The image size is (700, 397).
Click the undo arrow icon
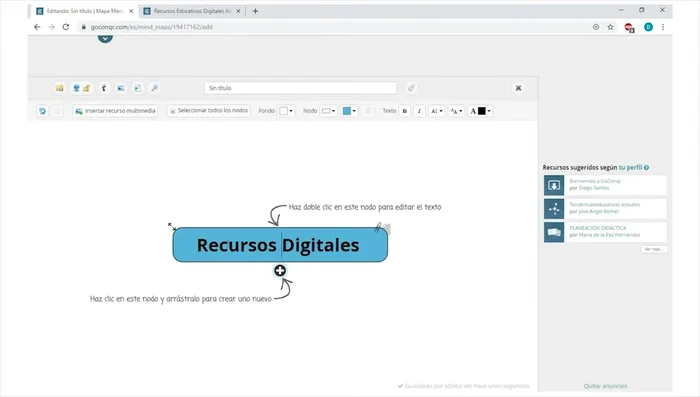click(x=42, y=111)
